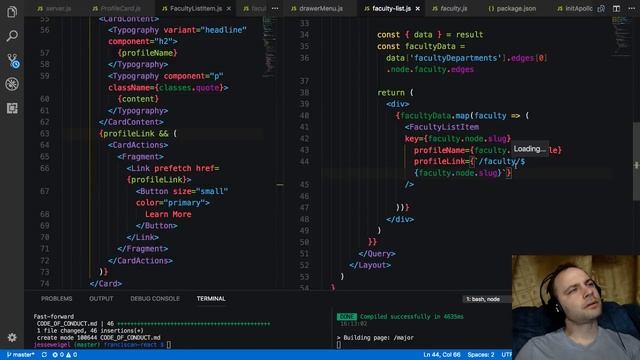The width and height of the screenshot is (640, 360).
Task: Click 'Learn More' text in left editor
Action: [x=168, y=214]
